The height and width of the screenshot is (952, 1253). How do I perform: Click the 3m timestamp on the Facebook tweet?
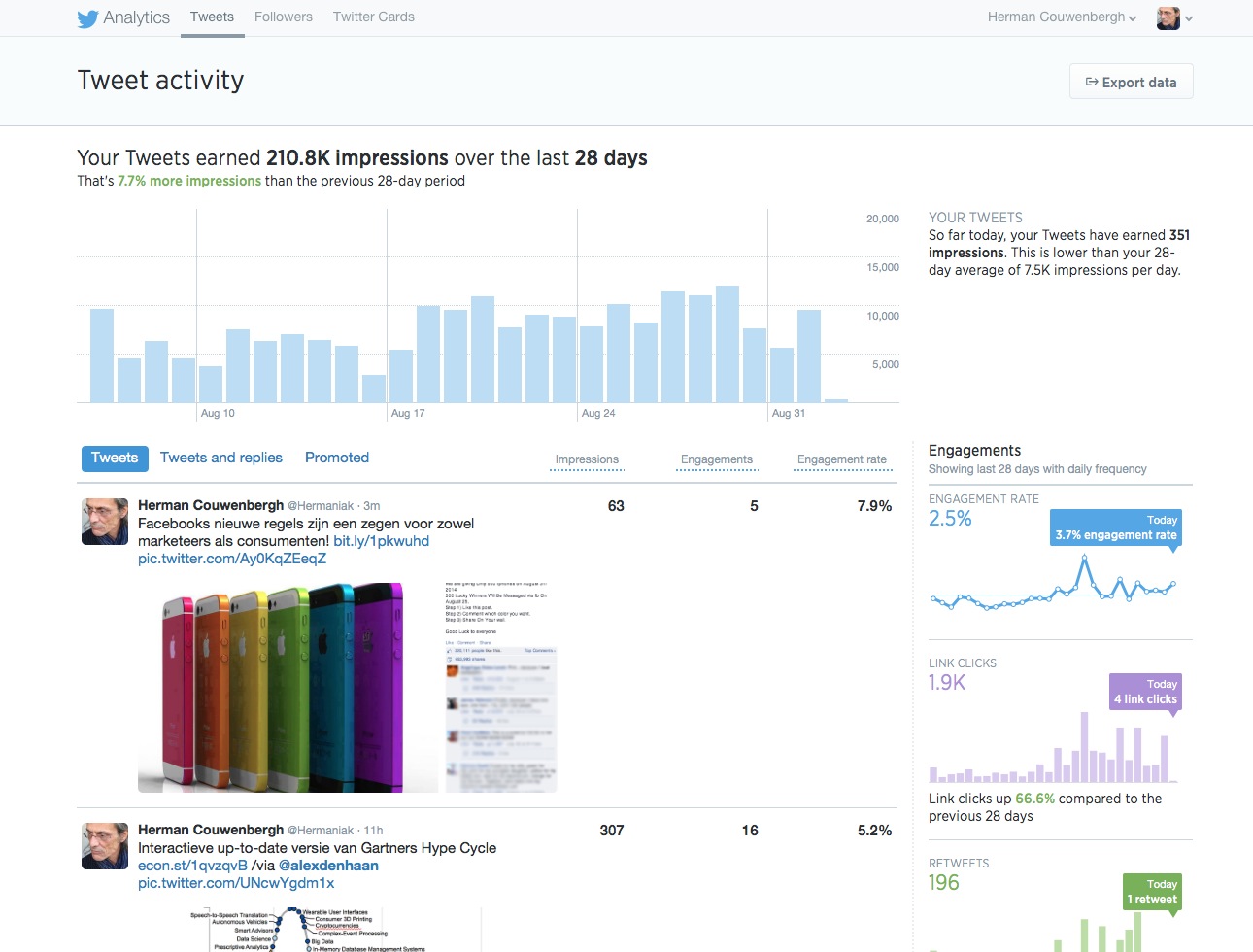372,506
